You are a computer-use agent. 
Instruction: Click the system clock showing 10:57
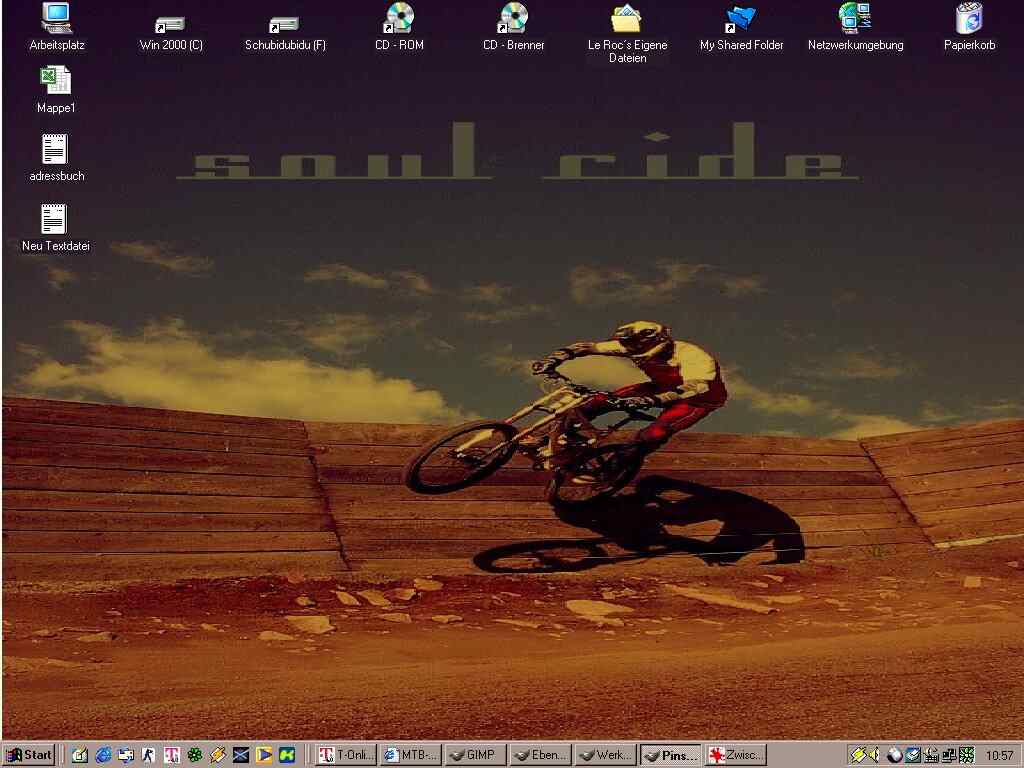[x=999, y=755]
